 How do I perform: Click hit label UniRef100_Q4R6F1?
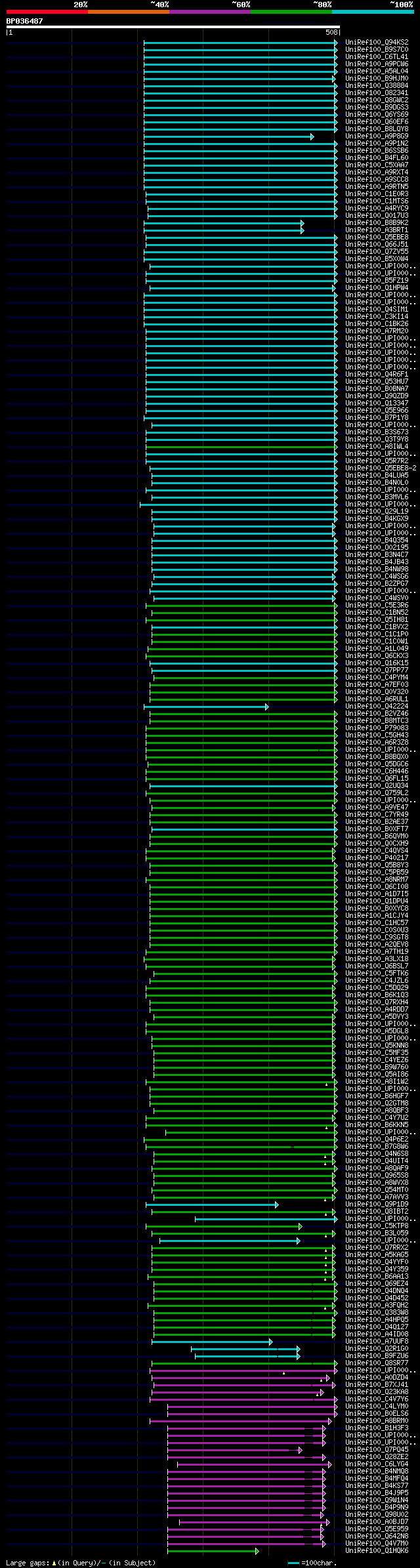coord(377,375)
